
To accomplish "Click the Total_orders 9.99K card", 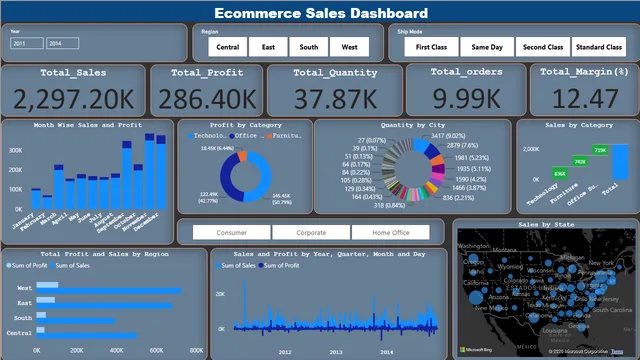I will (x=466, y=90).
